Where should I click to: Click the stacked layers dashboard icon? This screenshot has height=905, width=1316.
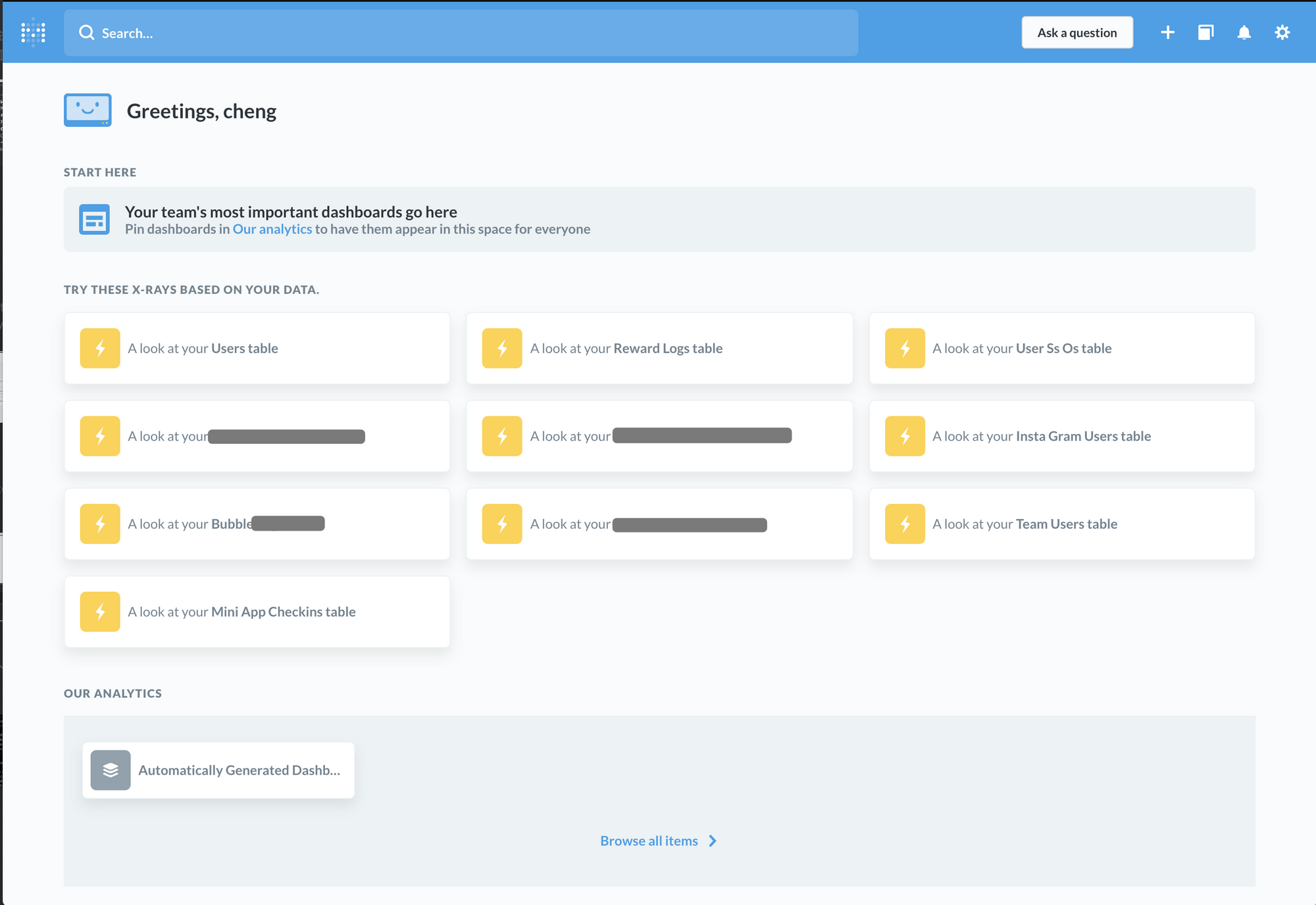tap(111, 770)
